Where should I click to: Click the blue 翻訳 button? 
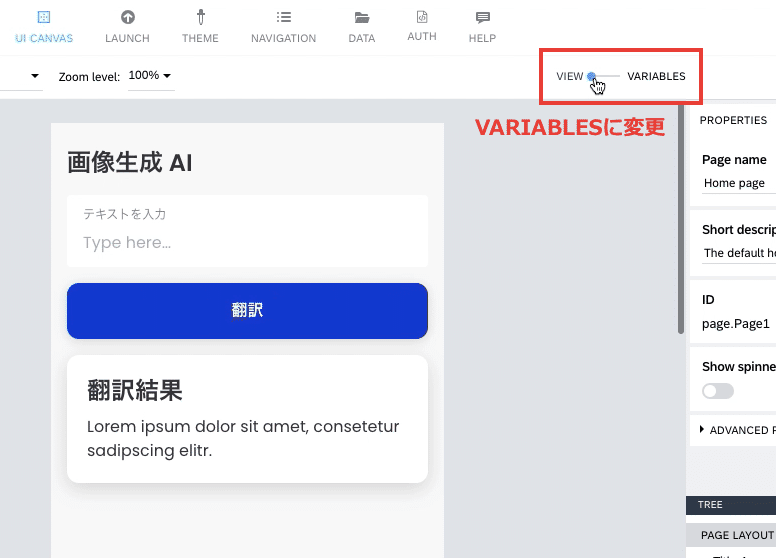click(x=247, y=311)
